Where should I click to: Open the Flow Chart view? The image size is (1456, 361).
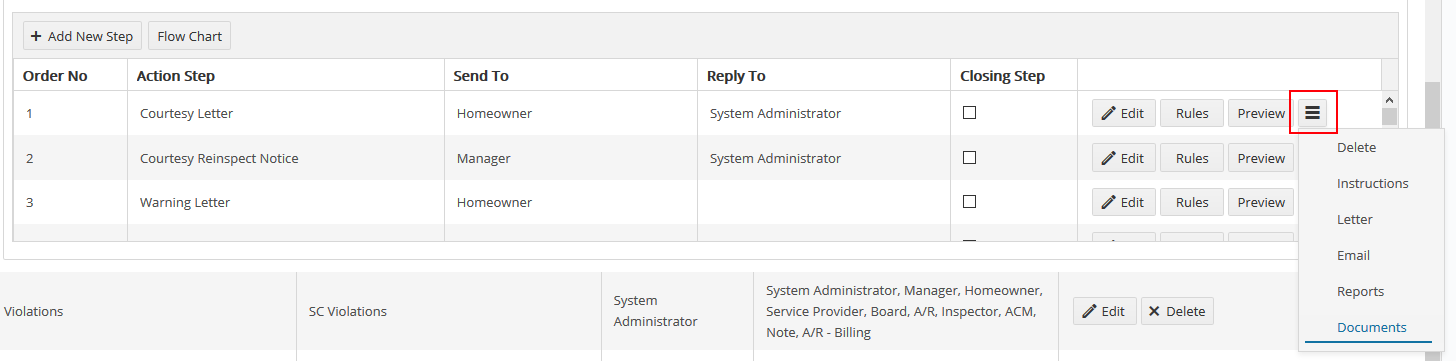(x=190, y=36)
